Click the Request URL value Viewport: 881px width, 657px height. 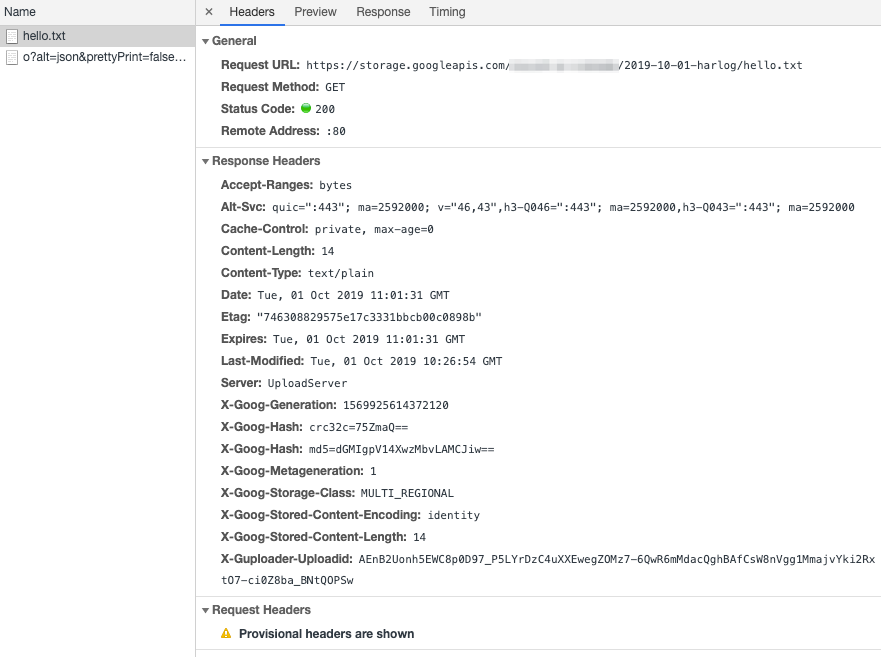point(554,65)
